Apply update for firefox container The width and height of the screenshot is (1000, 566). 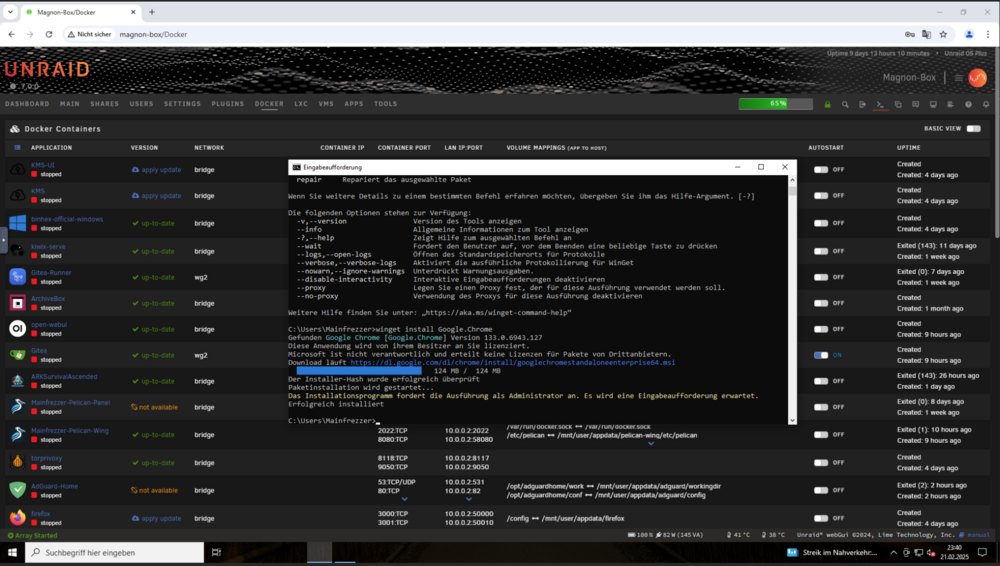coord(157,518)
